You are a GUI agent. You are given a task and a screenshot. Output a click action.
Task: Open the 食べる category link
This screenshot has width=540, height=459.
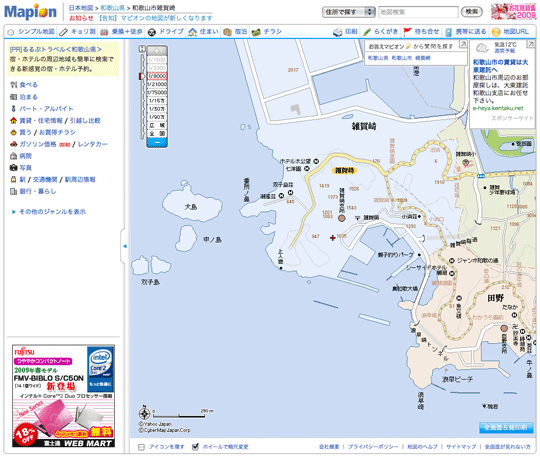click(28, 85)
